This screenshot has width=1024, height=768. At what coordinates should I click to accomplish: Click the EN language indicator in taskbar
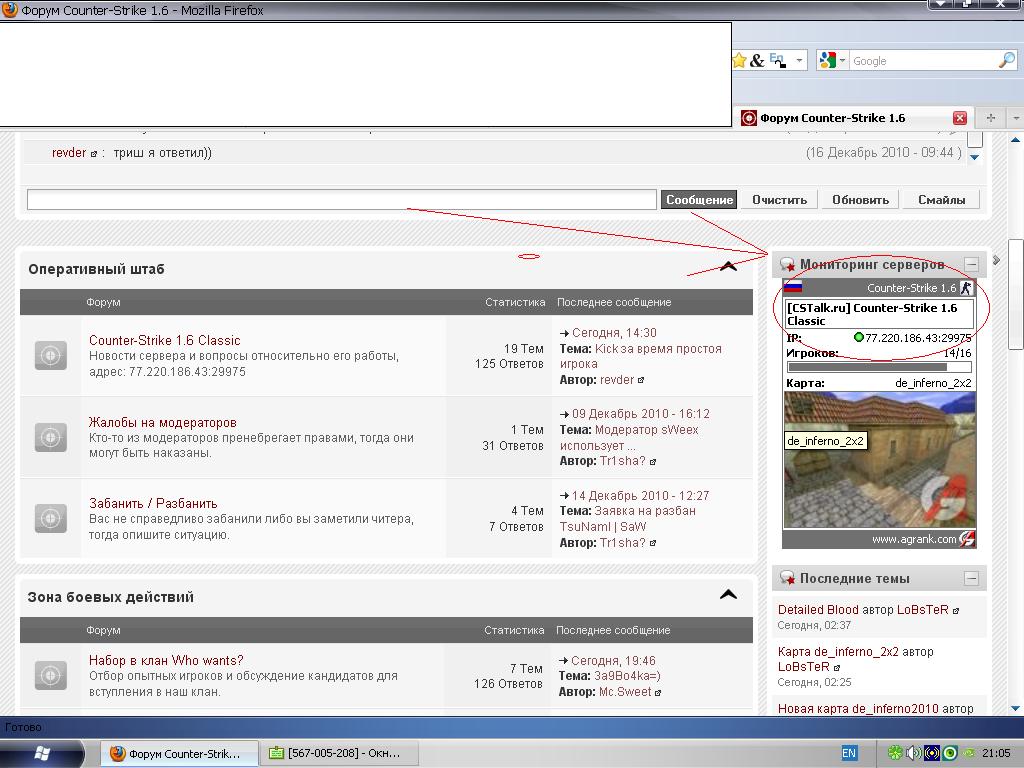(x=848, y=753)
